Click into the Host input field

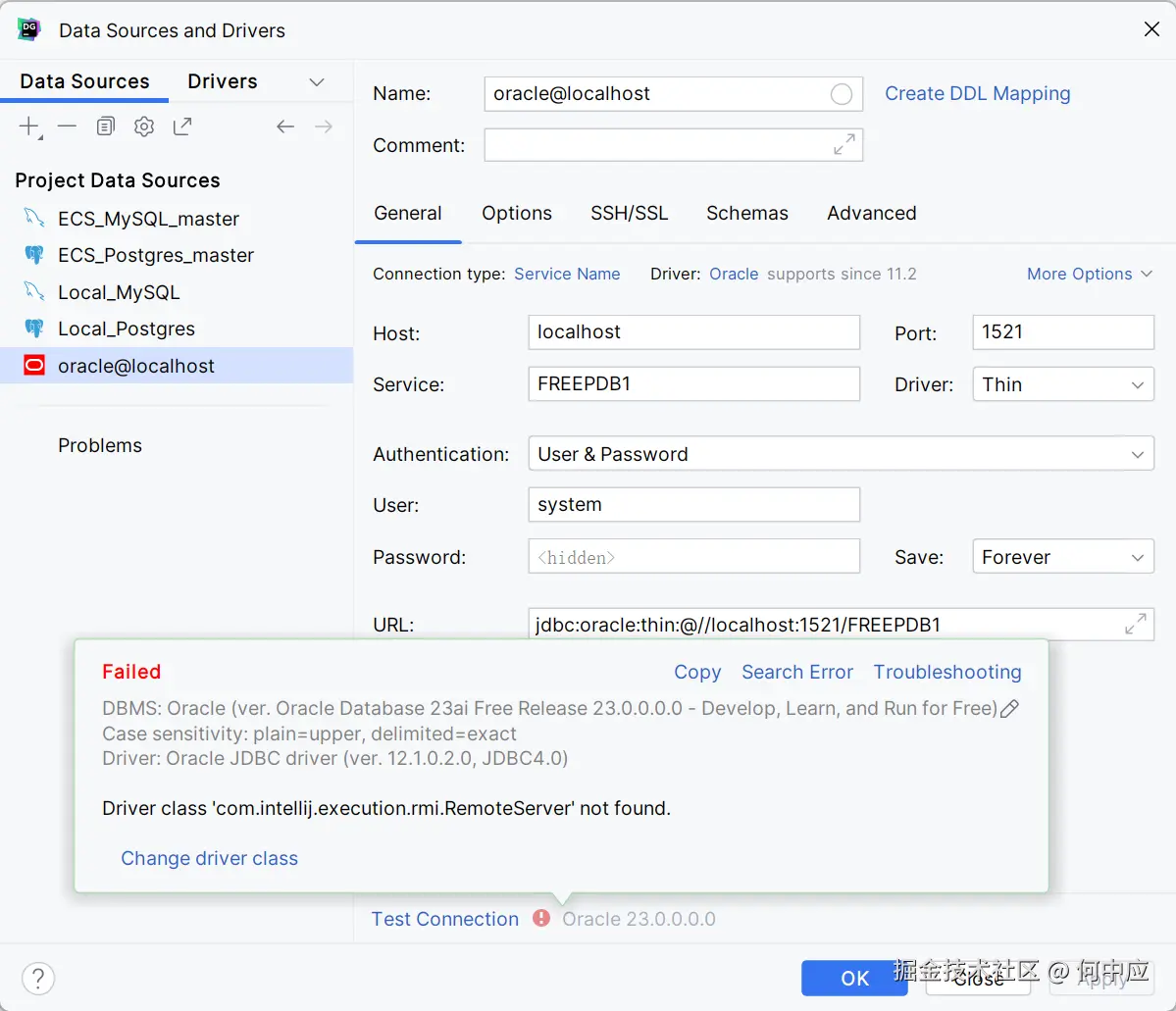point(693,332)
